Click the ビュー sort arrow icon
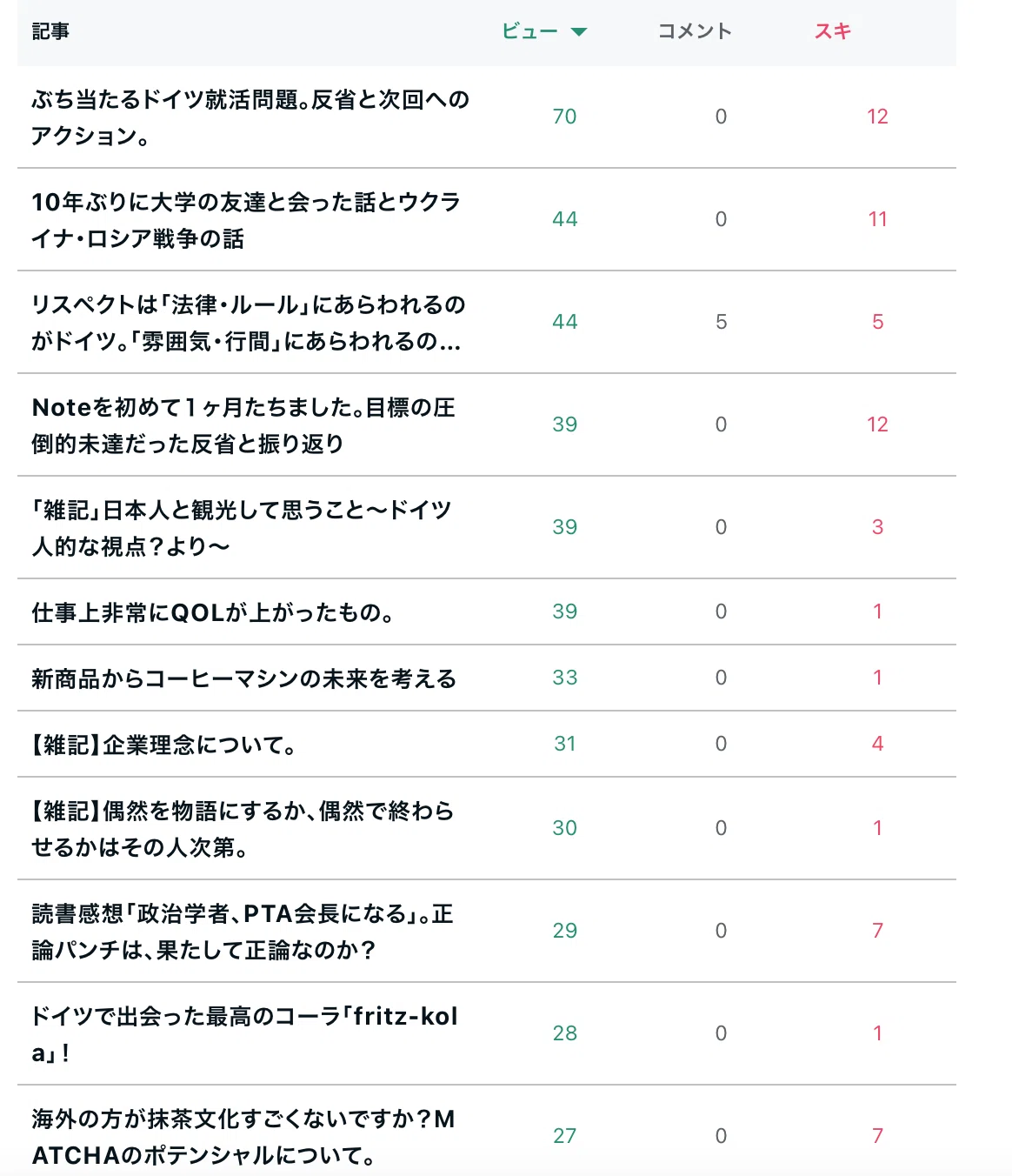 click(x=579, y=32)
